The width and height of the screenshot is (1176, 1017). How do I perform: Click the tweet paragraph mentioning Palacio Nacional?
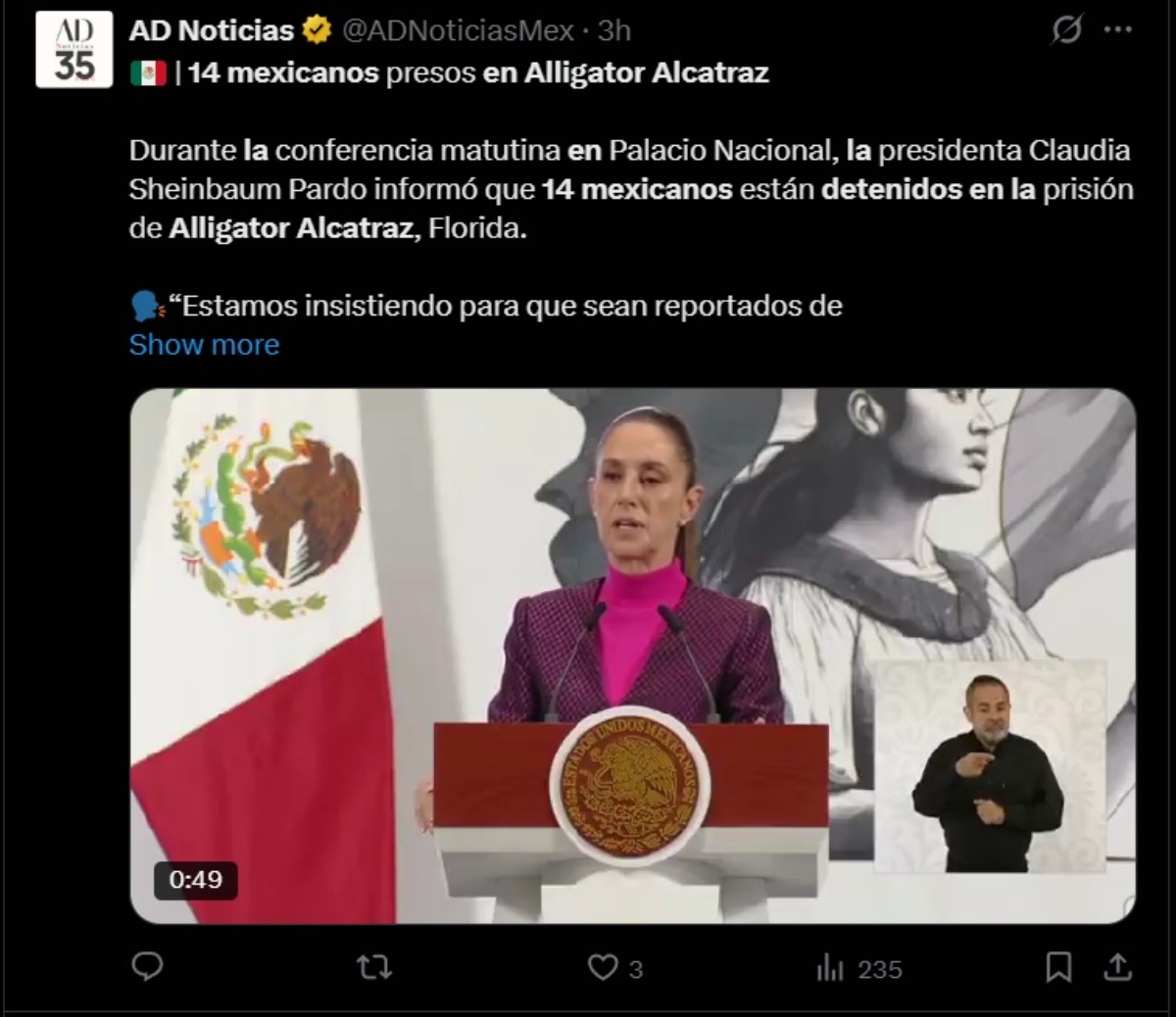click(631, 189)
